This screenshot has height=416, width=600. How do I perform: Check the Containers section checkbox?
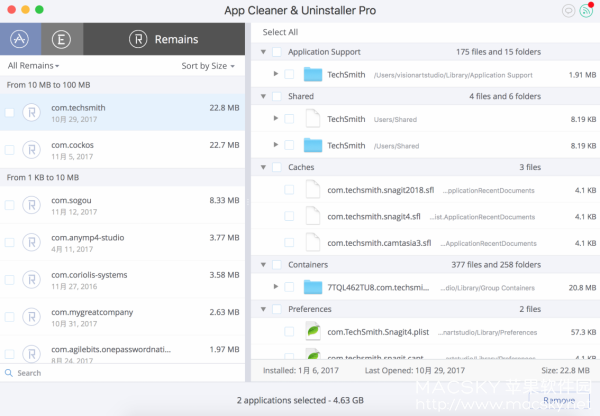point(277,264)
